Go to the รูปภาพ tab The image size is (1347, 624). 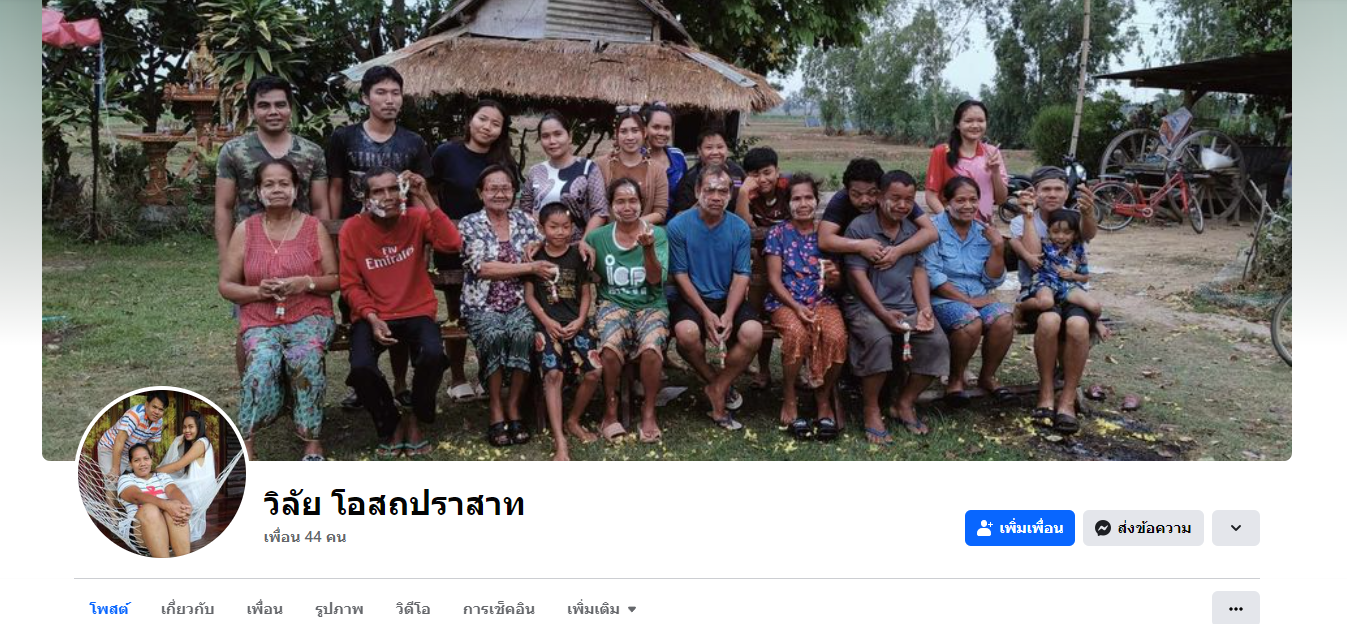click(x=339, y=608)
